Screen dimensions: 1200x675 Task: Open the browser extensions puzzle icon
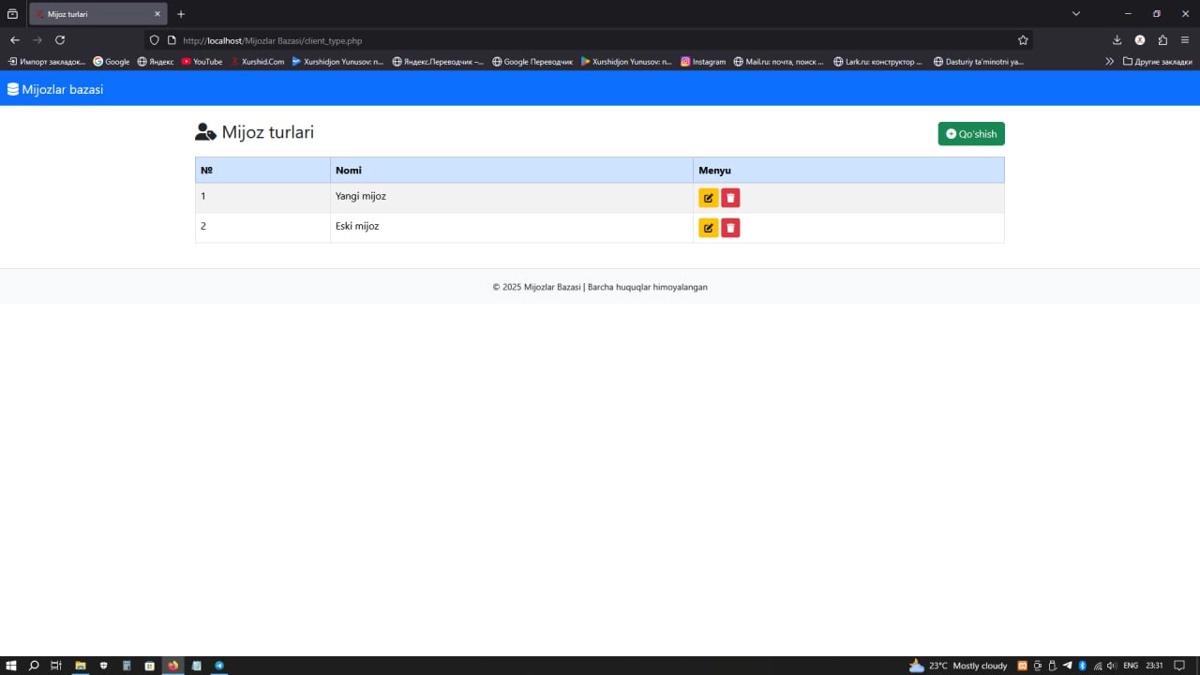[x=1162, y=40]
